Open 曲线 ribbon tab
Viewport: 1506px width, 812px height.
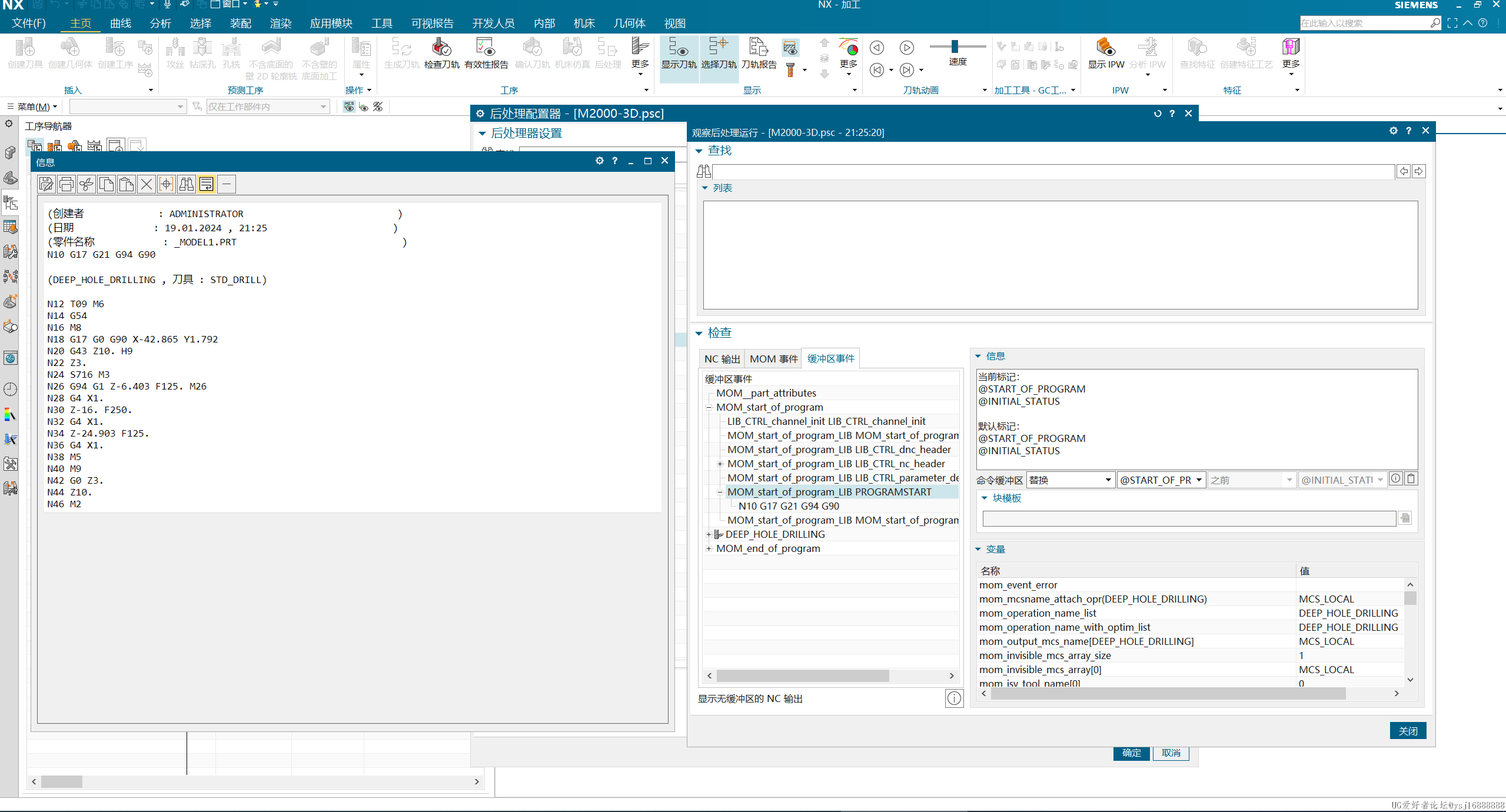tap(121, 24)
